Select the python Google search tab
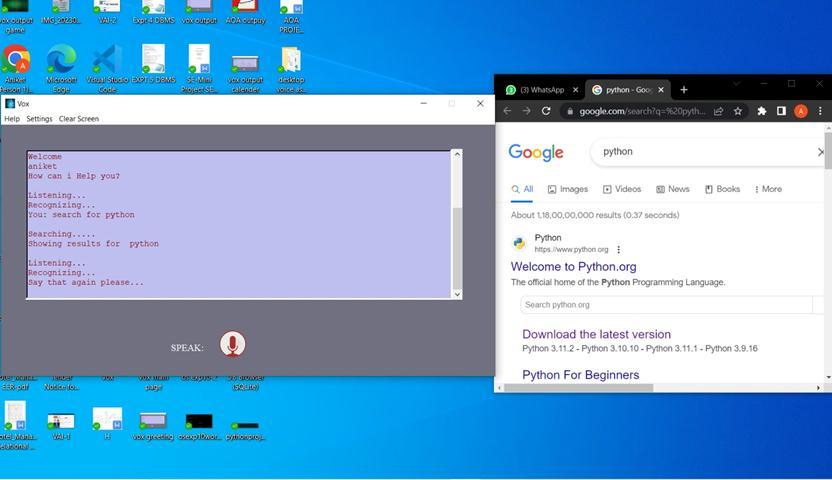The image size is (832, 480). pyautogui.click(x=628, y=90)
